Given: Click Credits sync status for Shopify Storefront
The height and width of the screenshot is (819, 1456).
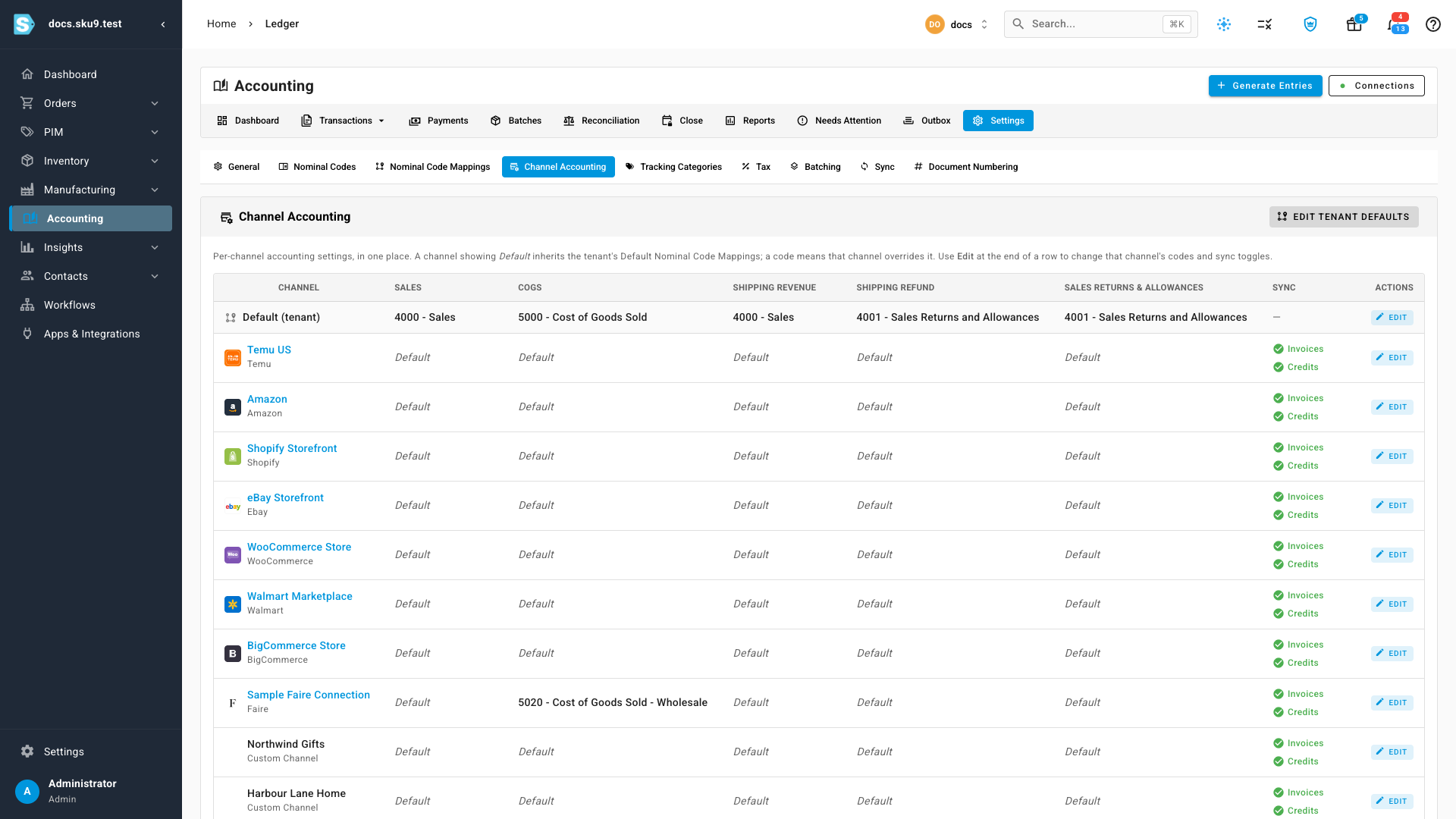Looking at the screenshot, I should tap(1296, 466).
